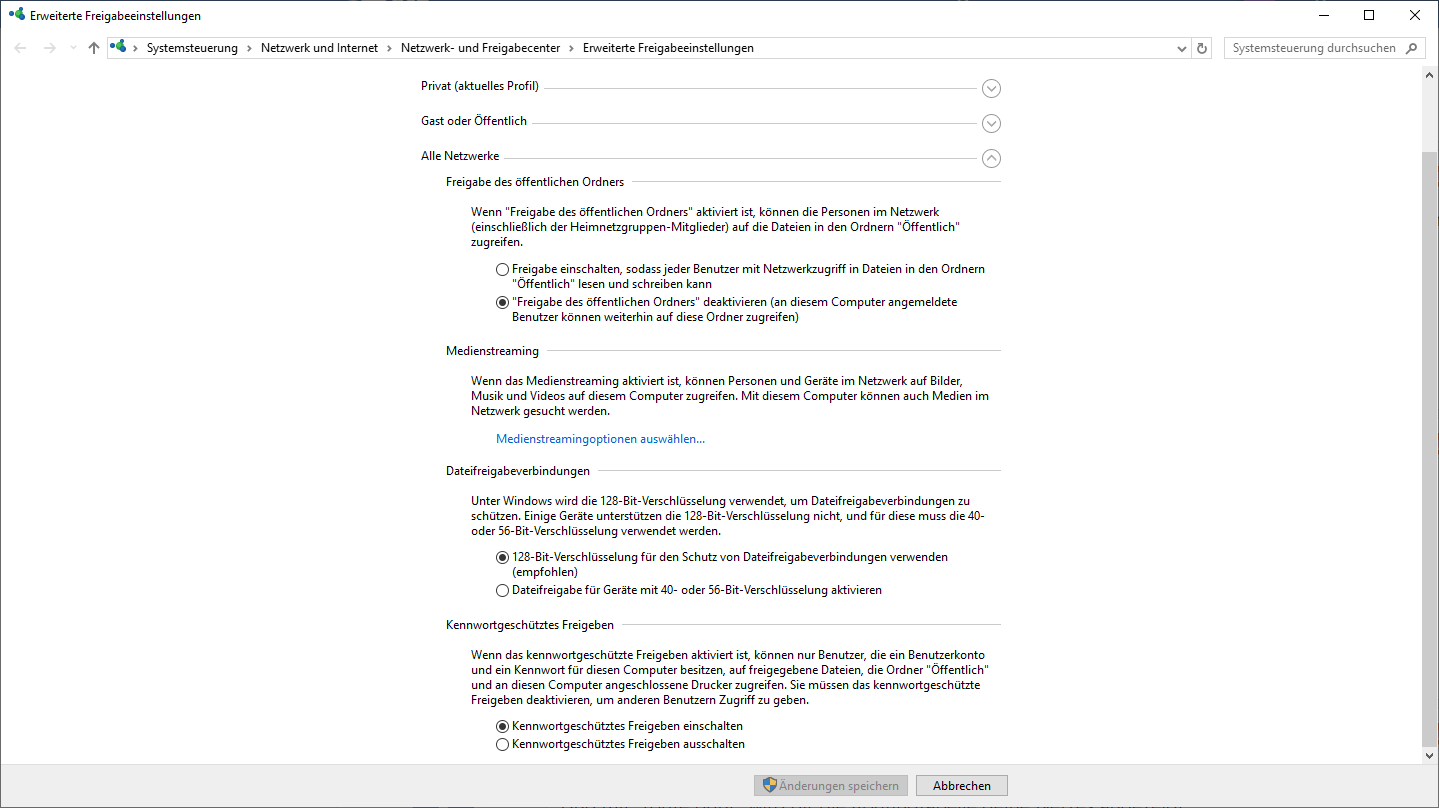Select Freigabe einschalten for public folder
This screenshot has height=808, width=1439.
point(502,270)
